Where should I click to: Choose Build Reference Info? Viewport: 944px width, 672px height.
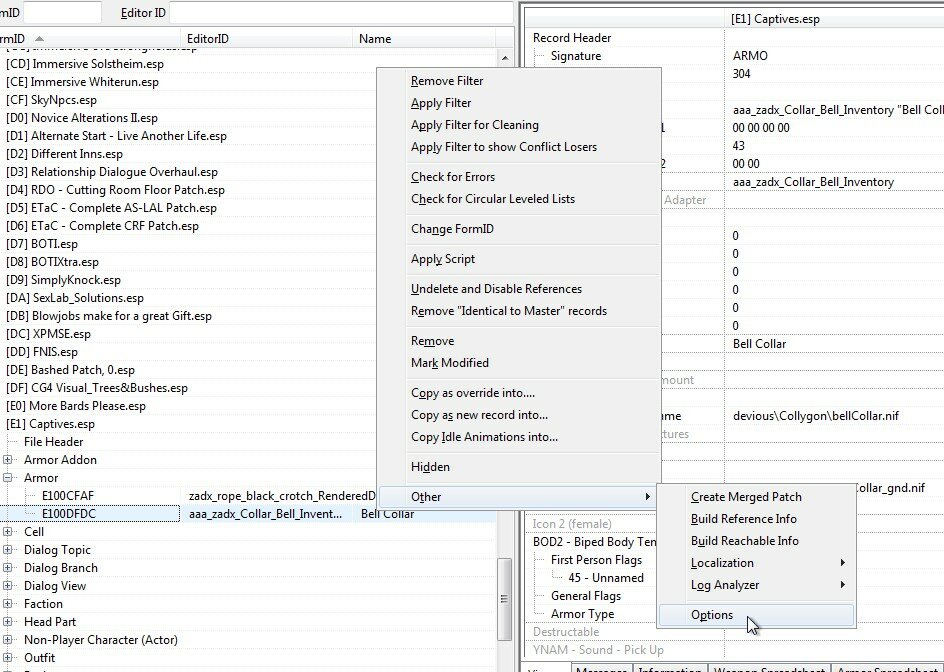point(743,519)
